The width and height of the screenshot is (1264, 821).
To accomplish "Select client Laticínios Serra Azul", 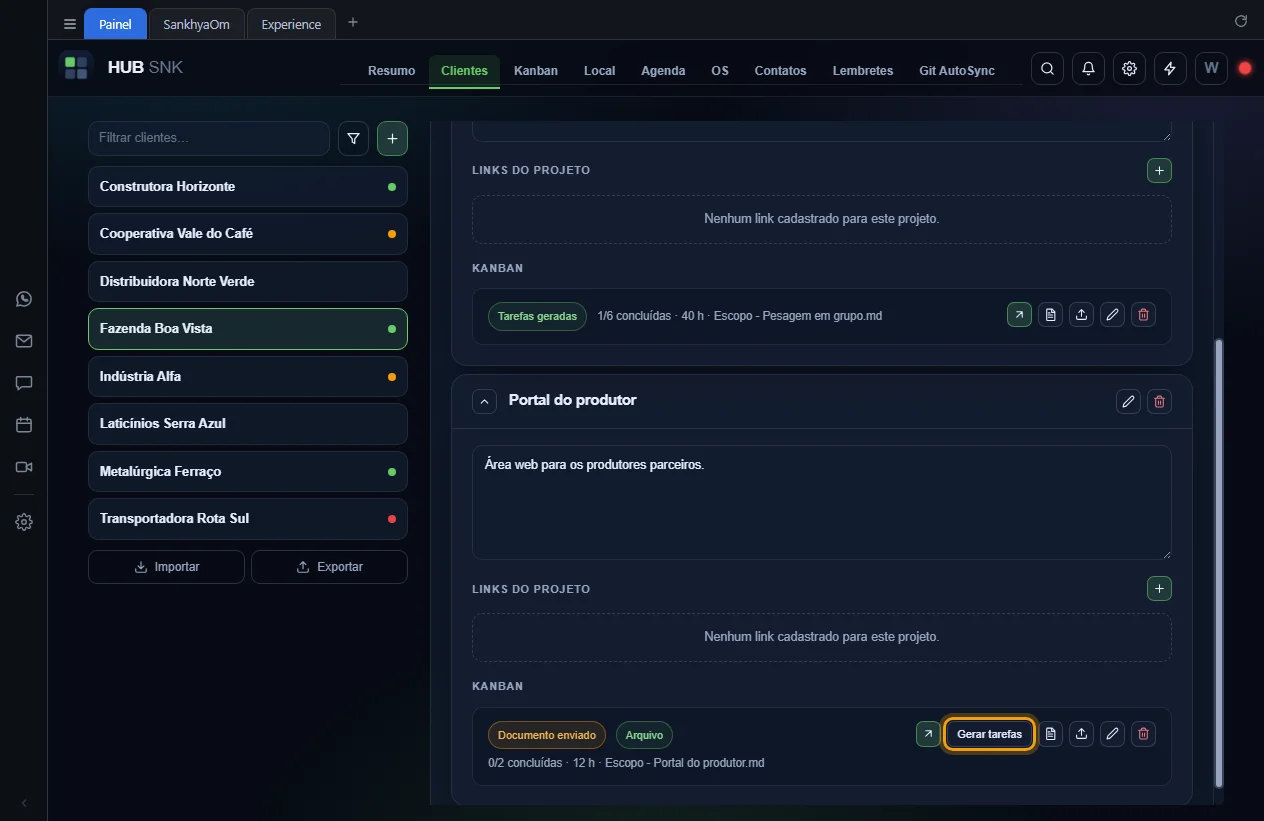I will pyautogui.click(x=248, y=424).
